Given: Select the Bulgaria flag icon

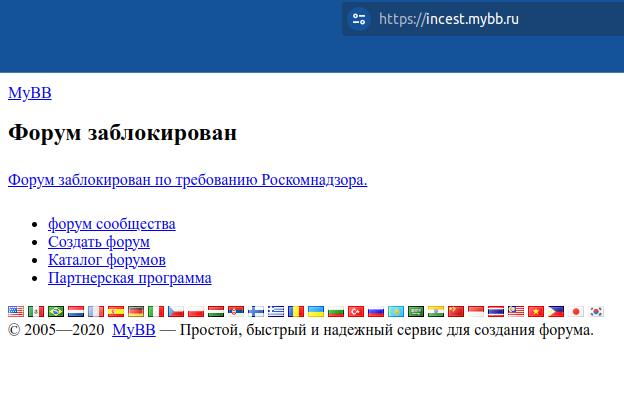Looking at the screenshot, I should pos(336,311).
